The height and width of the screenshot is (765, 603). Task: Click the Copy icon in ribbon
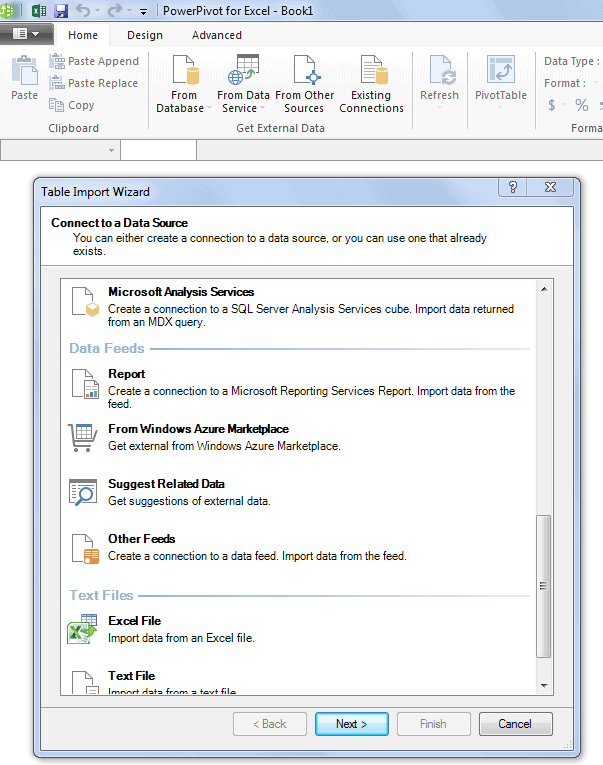[72, 105]
